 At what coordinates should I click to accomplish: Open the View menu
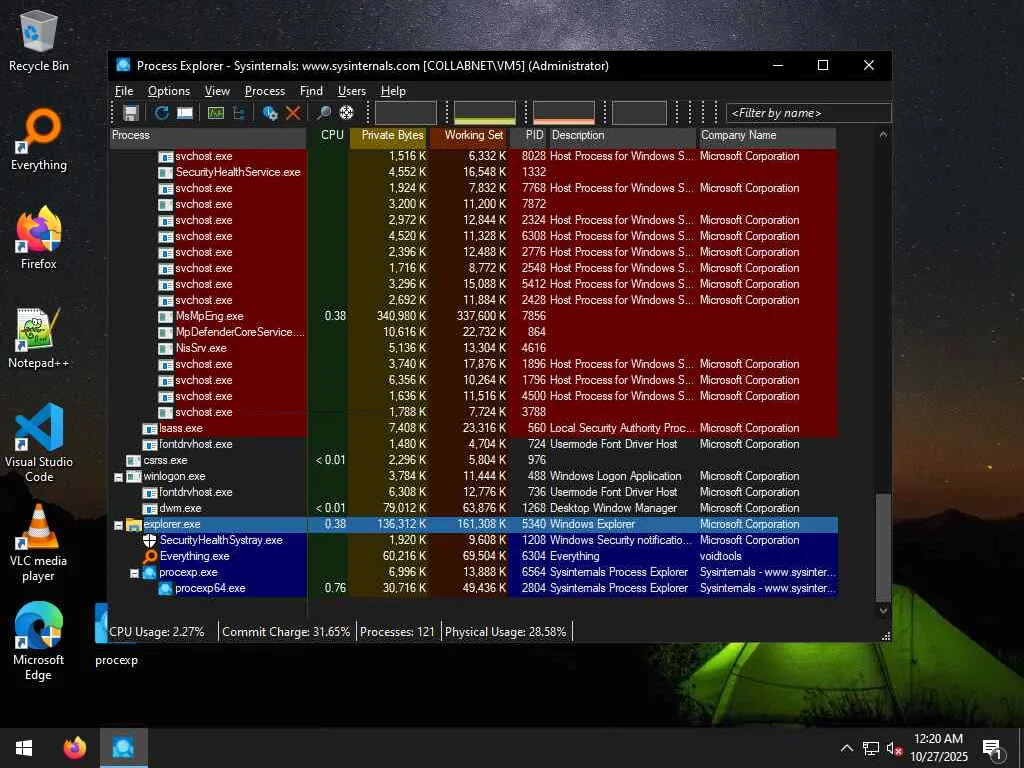click(217, 91)
